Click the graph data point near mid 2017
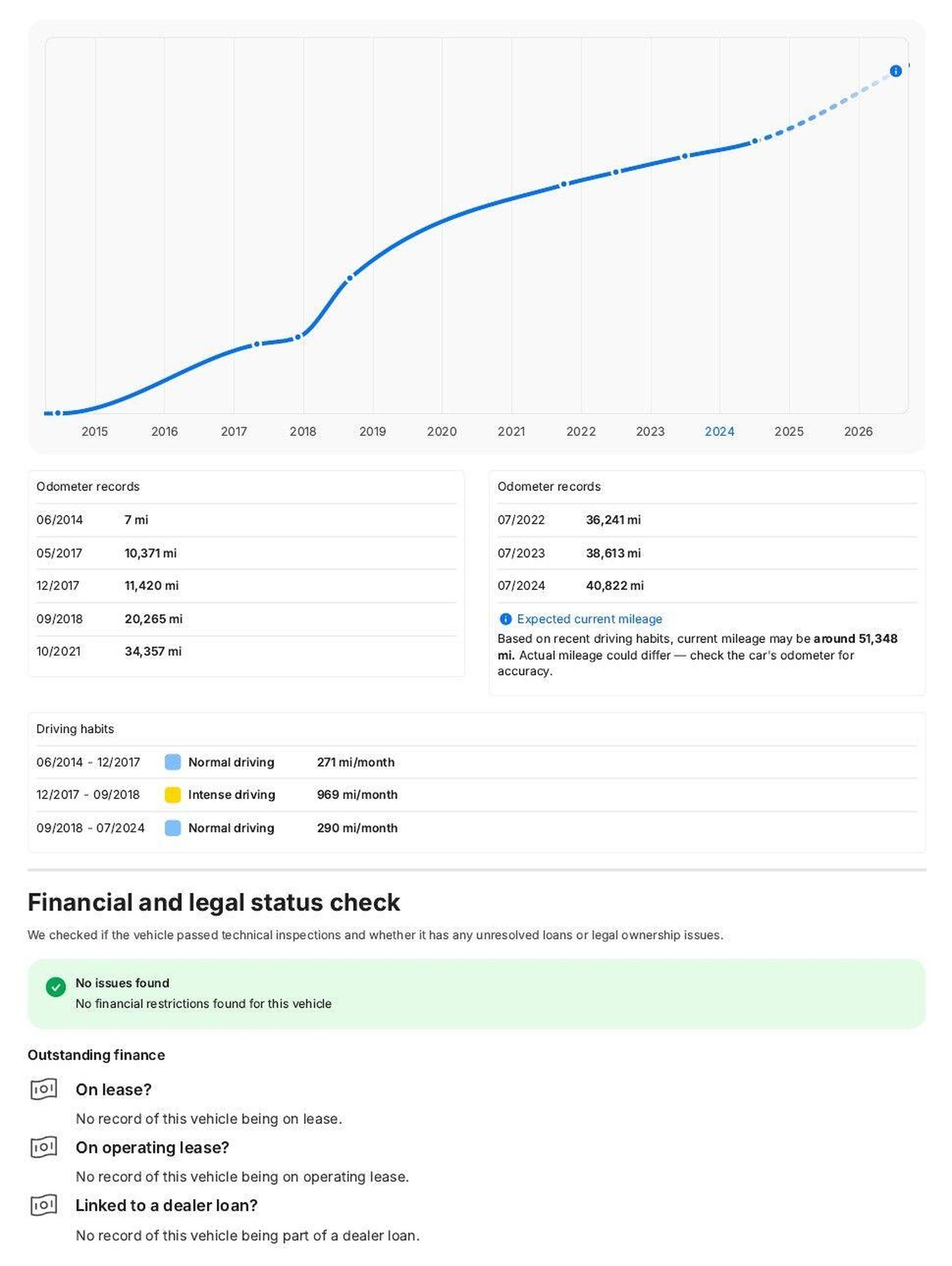Screen dimensions: 952x1266 (x=256, y=344)
